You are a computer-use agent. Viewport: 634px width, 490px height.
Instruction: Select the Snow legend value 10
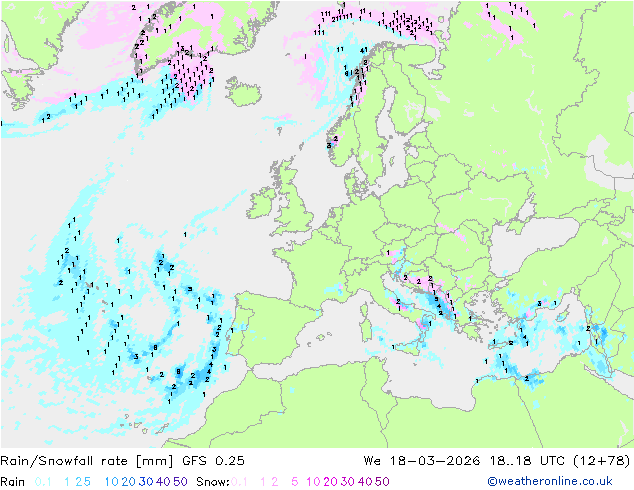[313, 482]
